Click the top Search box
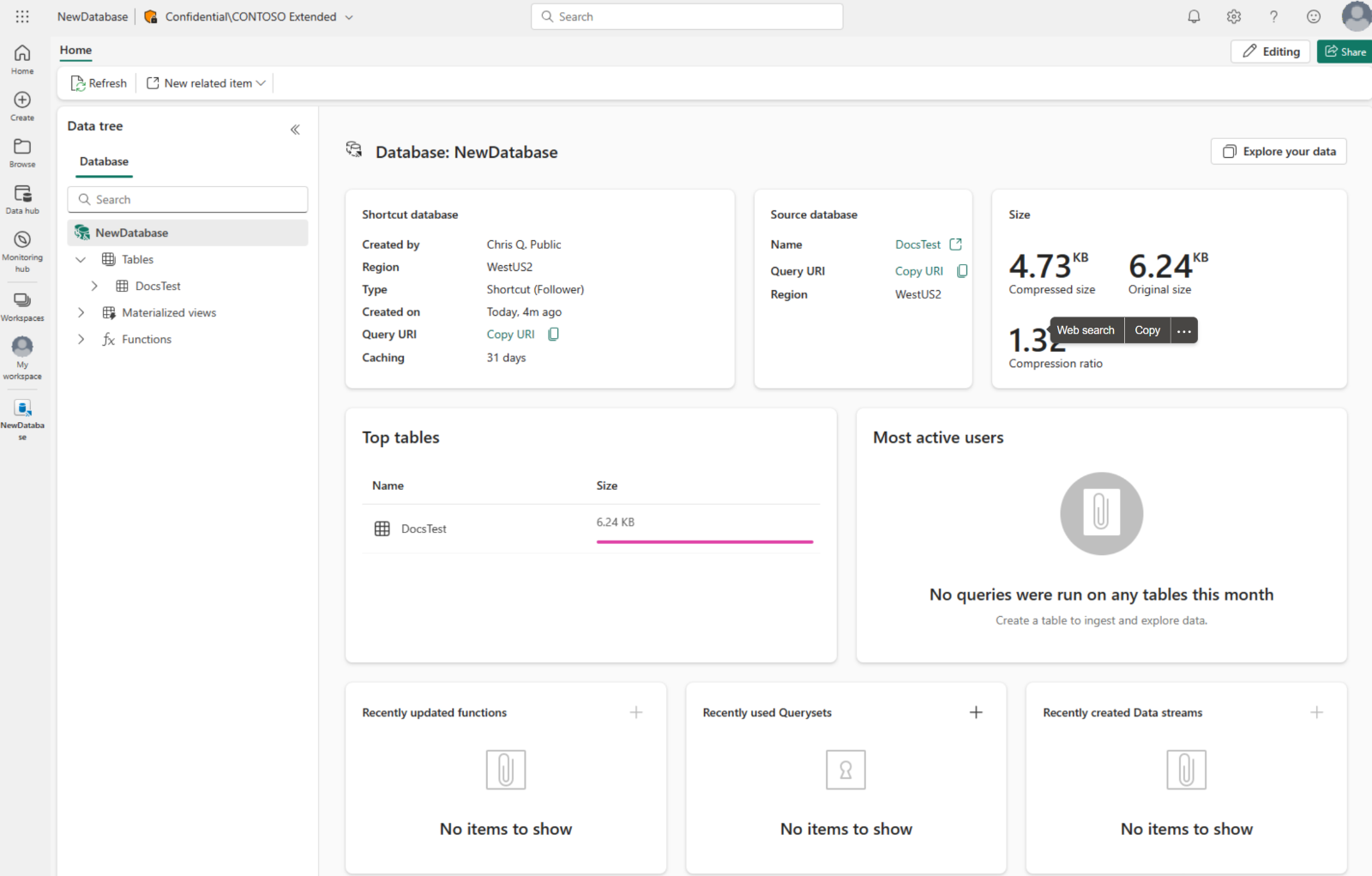 687,16
